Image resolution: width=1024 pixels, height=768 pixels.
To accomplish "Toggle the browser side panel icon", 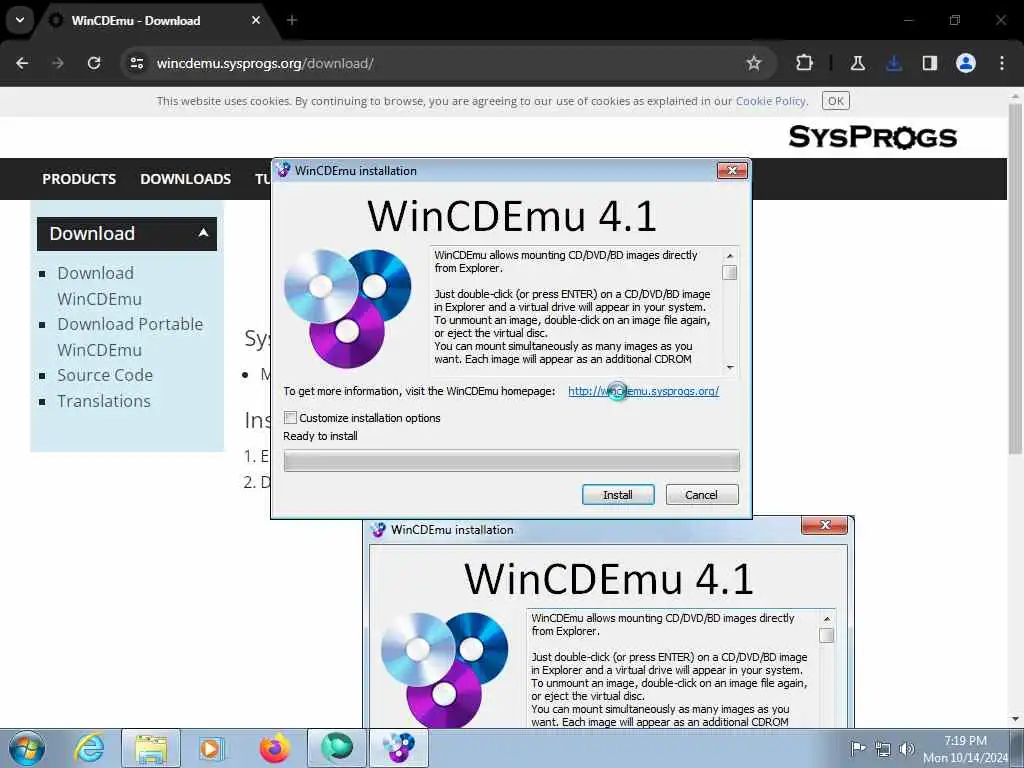I will click(x=929, y=63).
